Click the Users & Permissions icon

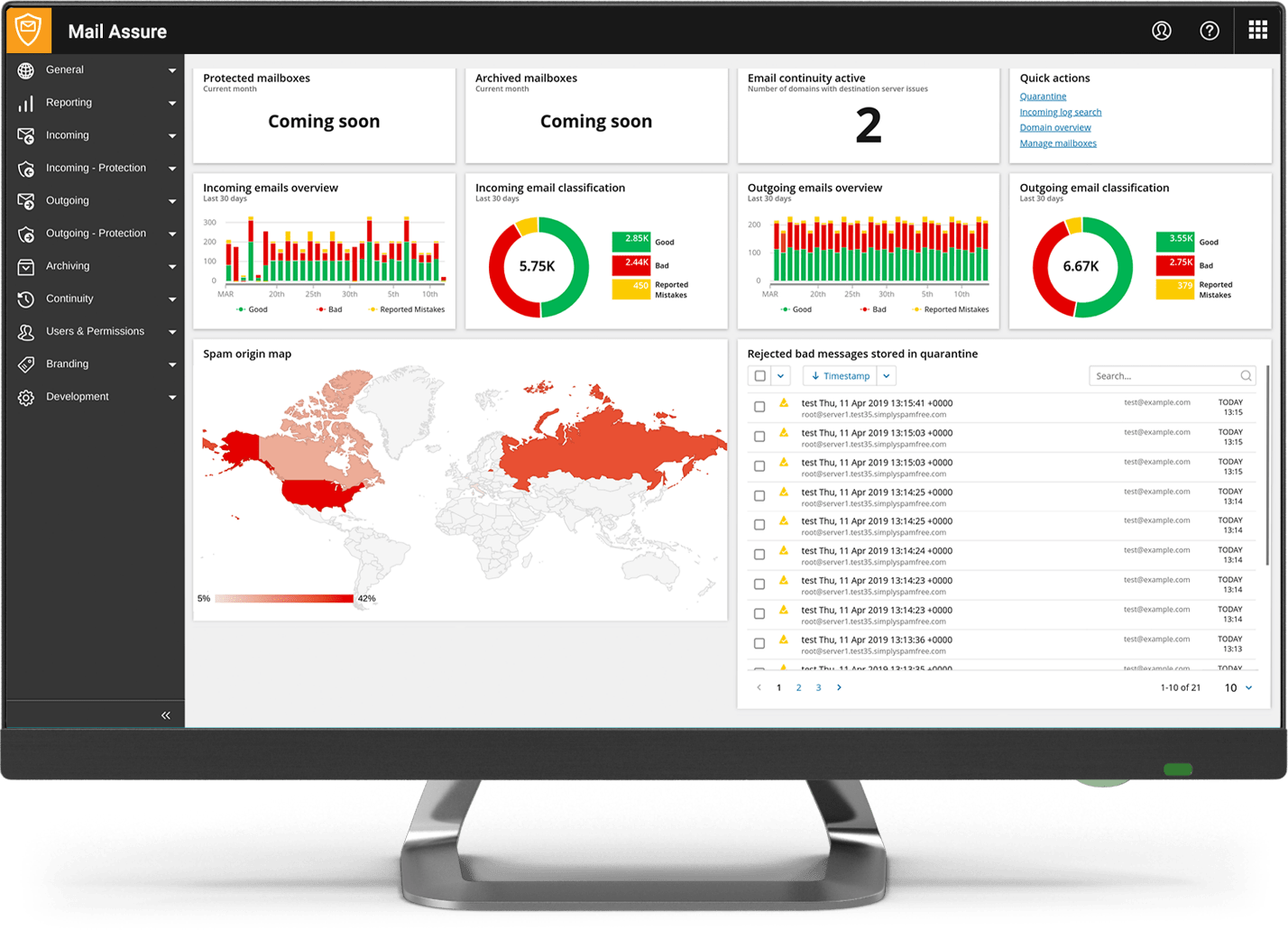click(26, 330)
